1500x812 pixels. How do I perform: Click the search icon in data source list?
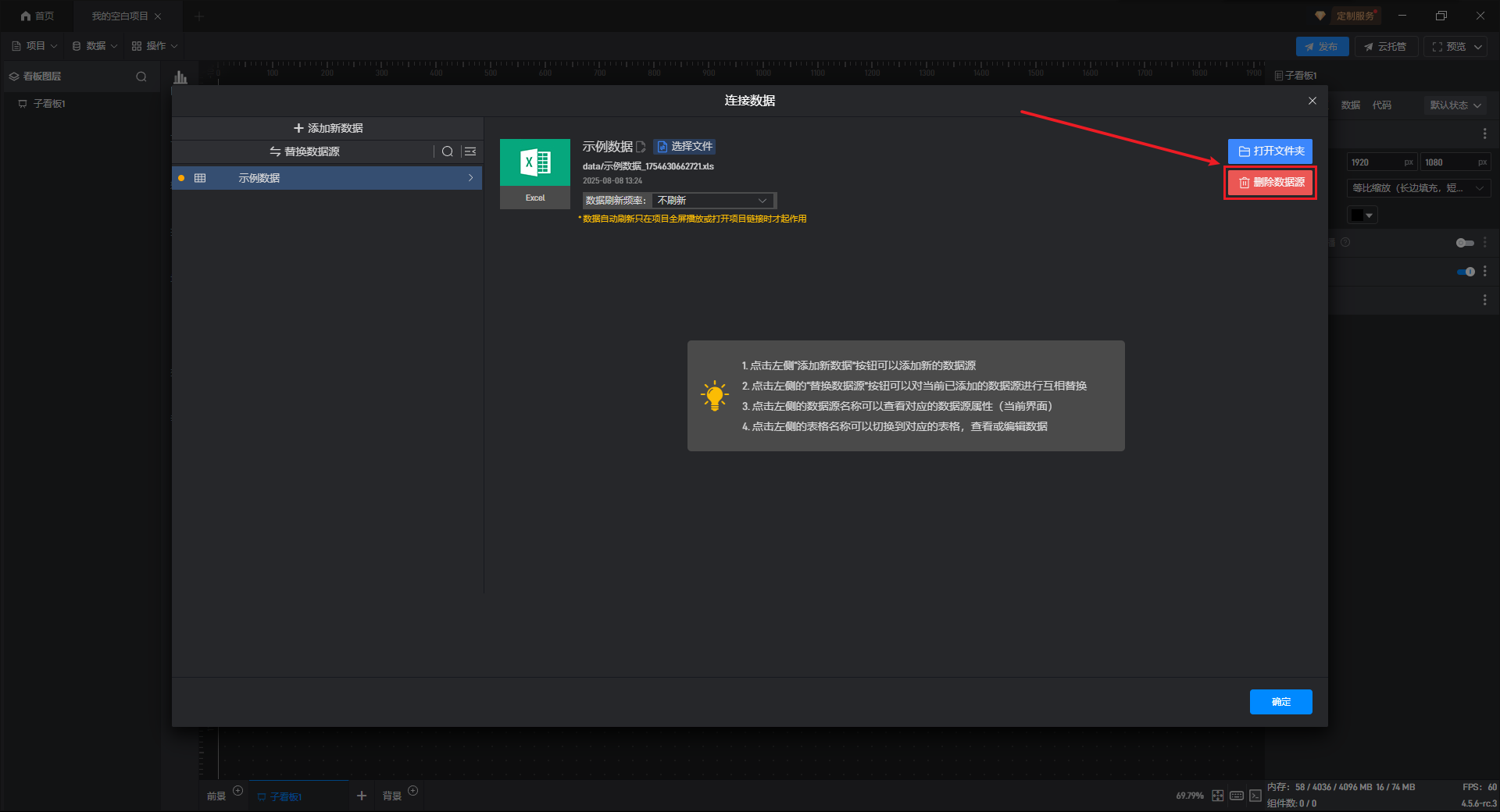click(447, 151)
